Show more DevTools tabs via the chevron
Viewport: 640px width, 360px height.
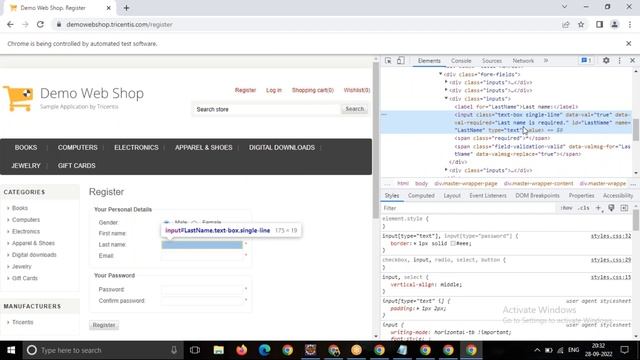pyautogui.click(x=546, y=60)
